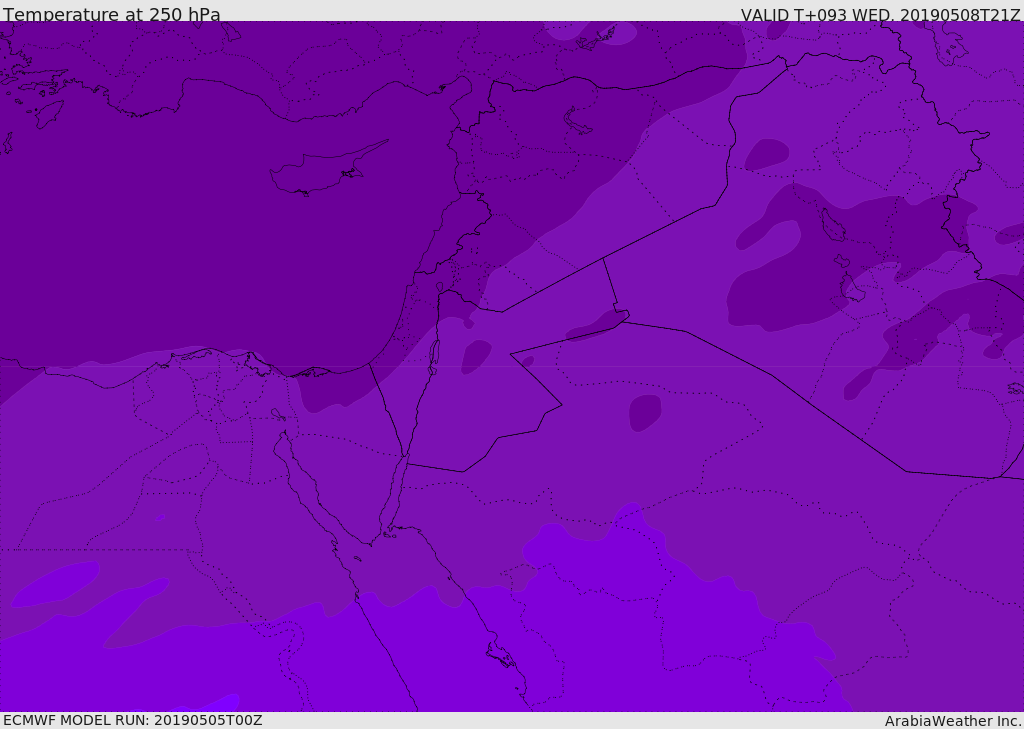Pick the bright violet streak at lower-left

pyautogui.click(x=55, y=585)
